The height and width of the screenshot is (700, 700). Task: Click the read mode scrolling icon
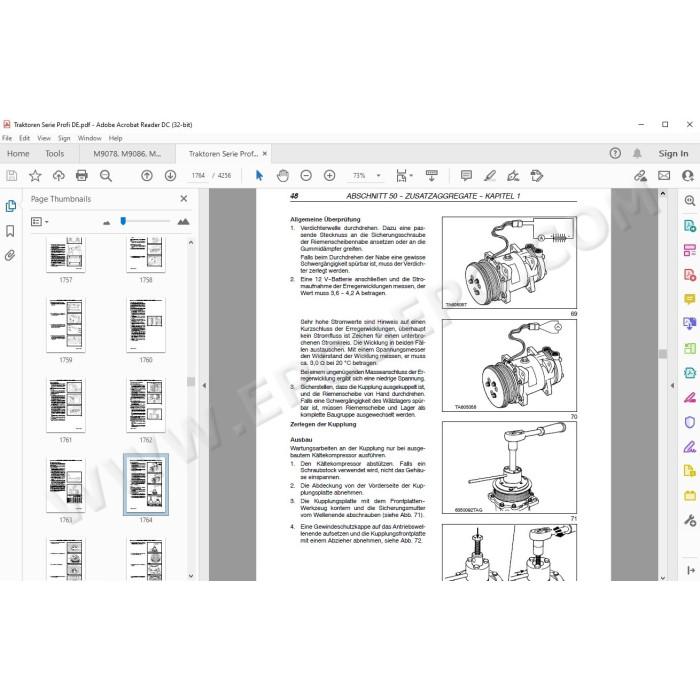point(432,176)
